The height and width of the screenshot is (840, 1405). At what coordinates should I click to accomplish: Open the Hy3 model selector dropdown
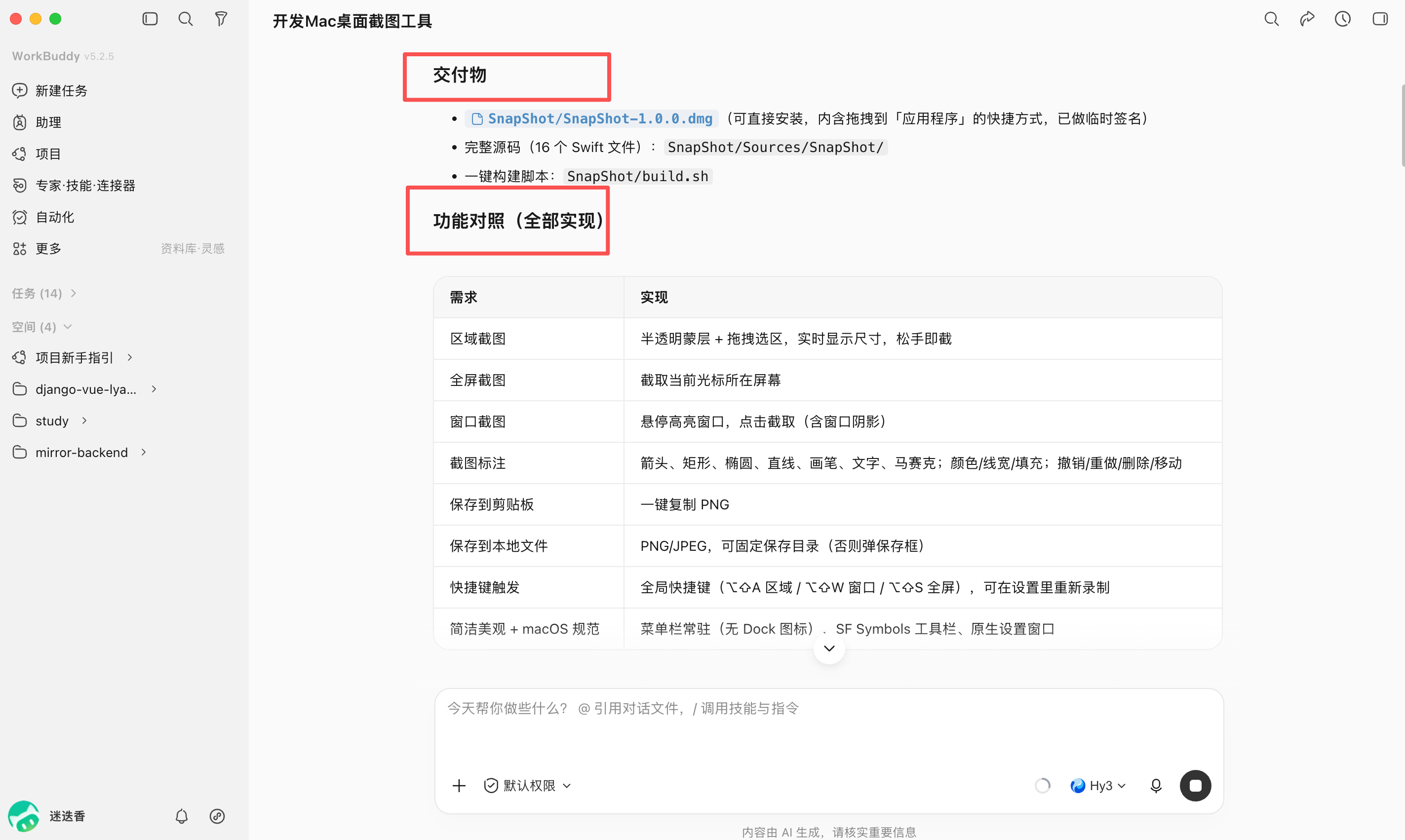[1097, 786]
